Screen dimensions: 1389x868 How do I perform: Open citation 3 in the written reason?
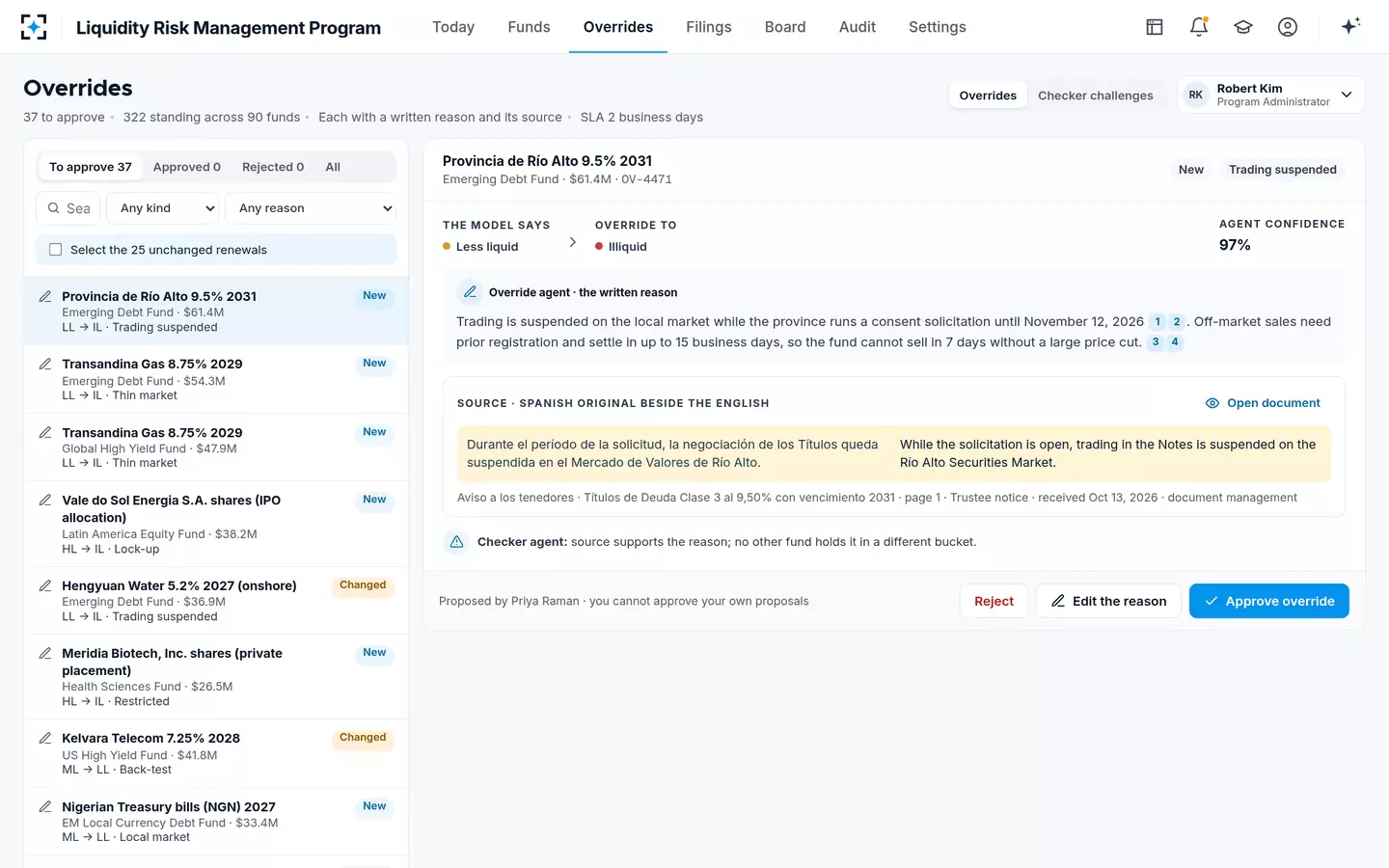pos(1156,342)
